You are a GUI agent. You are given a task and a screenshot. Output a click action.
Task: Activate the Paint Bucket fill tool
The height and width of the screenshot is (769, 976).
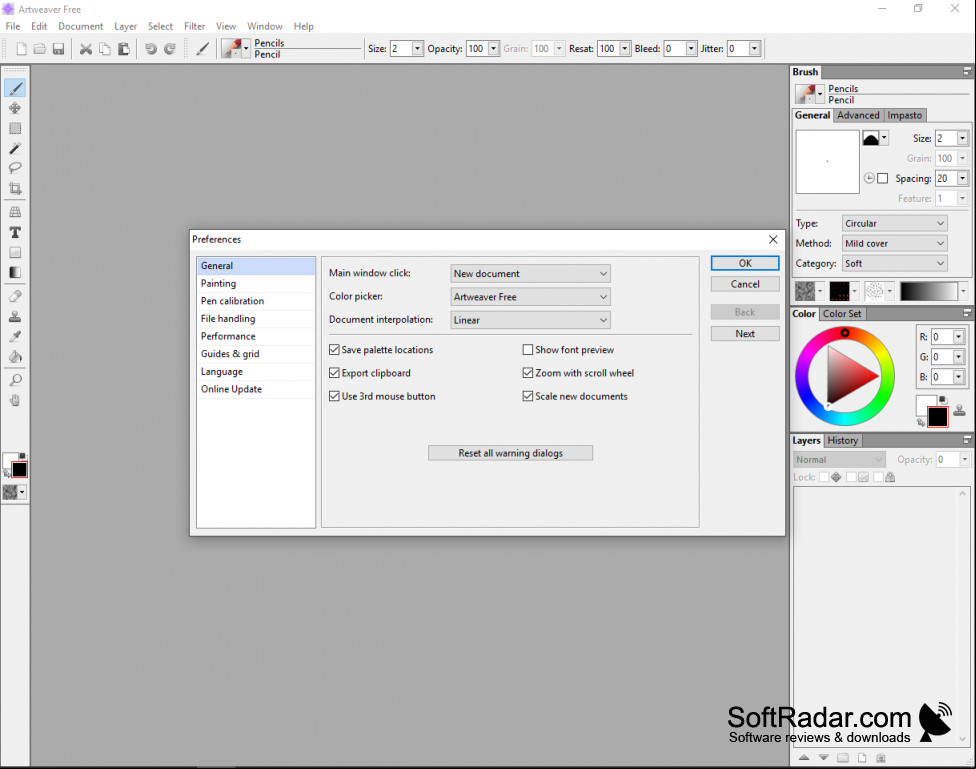(x=15, y=356)
